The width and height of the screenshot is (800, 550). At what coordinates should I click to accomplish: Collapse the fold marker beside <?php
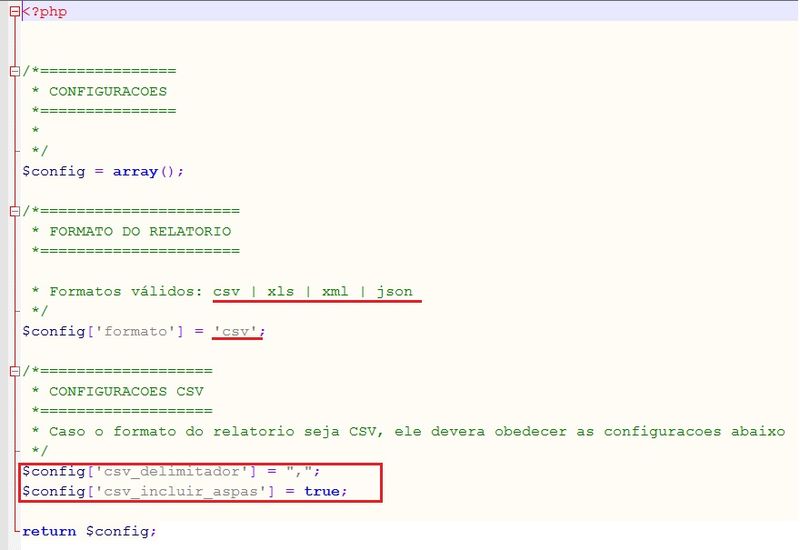pos(14,12)
